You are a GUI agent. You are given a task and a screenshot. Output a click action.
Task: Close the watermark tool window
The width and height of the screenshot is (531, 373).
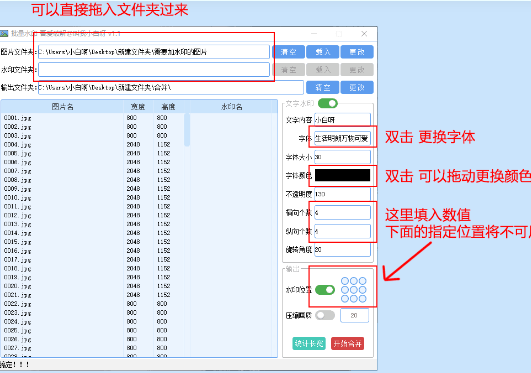[364, 34]
